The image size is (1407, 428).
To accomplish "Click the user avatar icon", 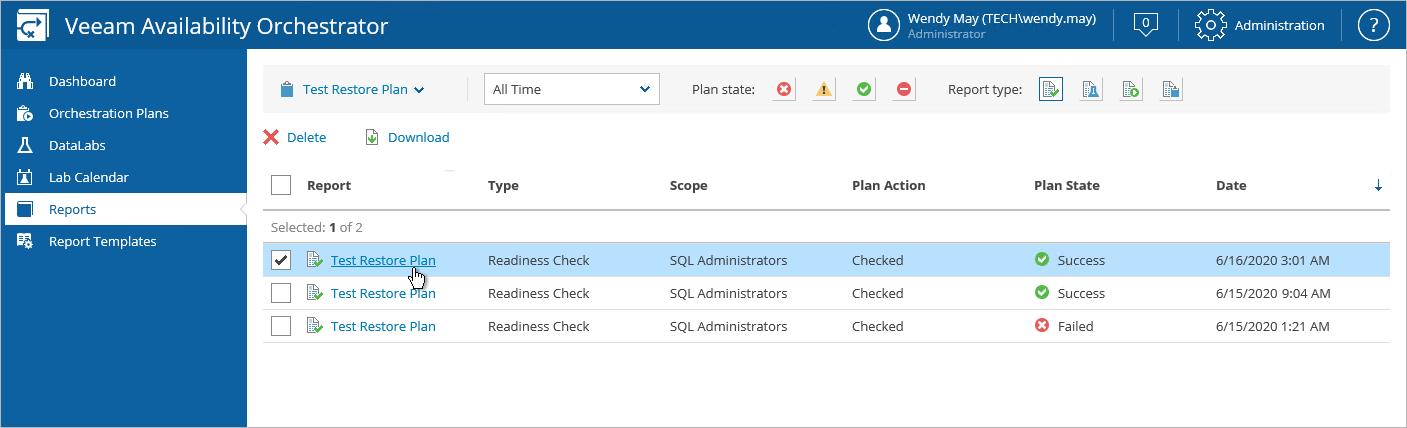I will point(884,26).
